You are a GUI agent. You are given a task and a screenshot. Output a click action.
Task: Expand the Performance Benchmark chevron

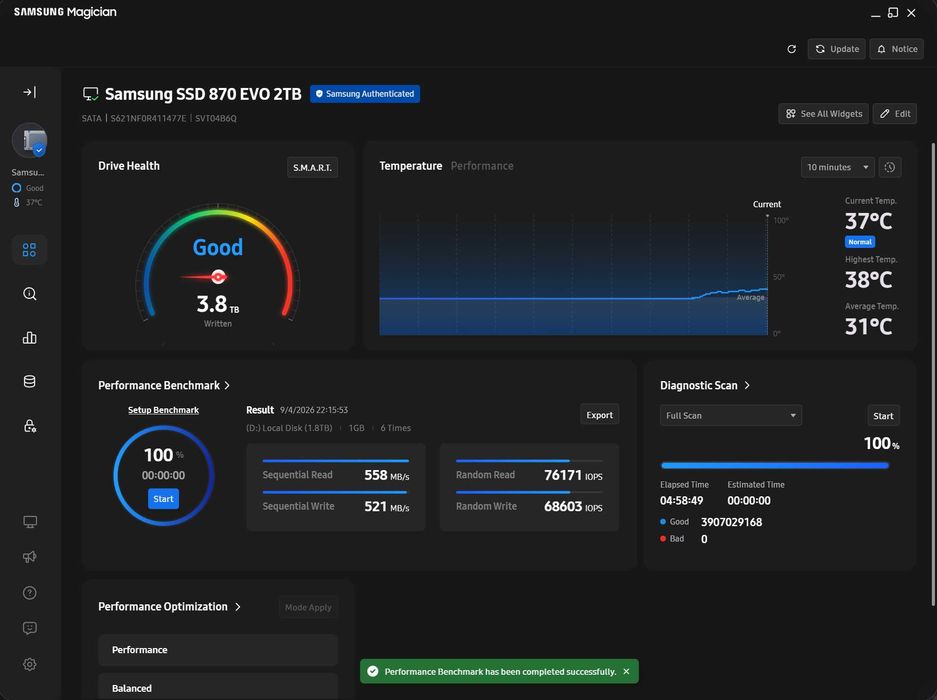tap(227, 386)
